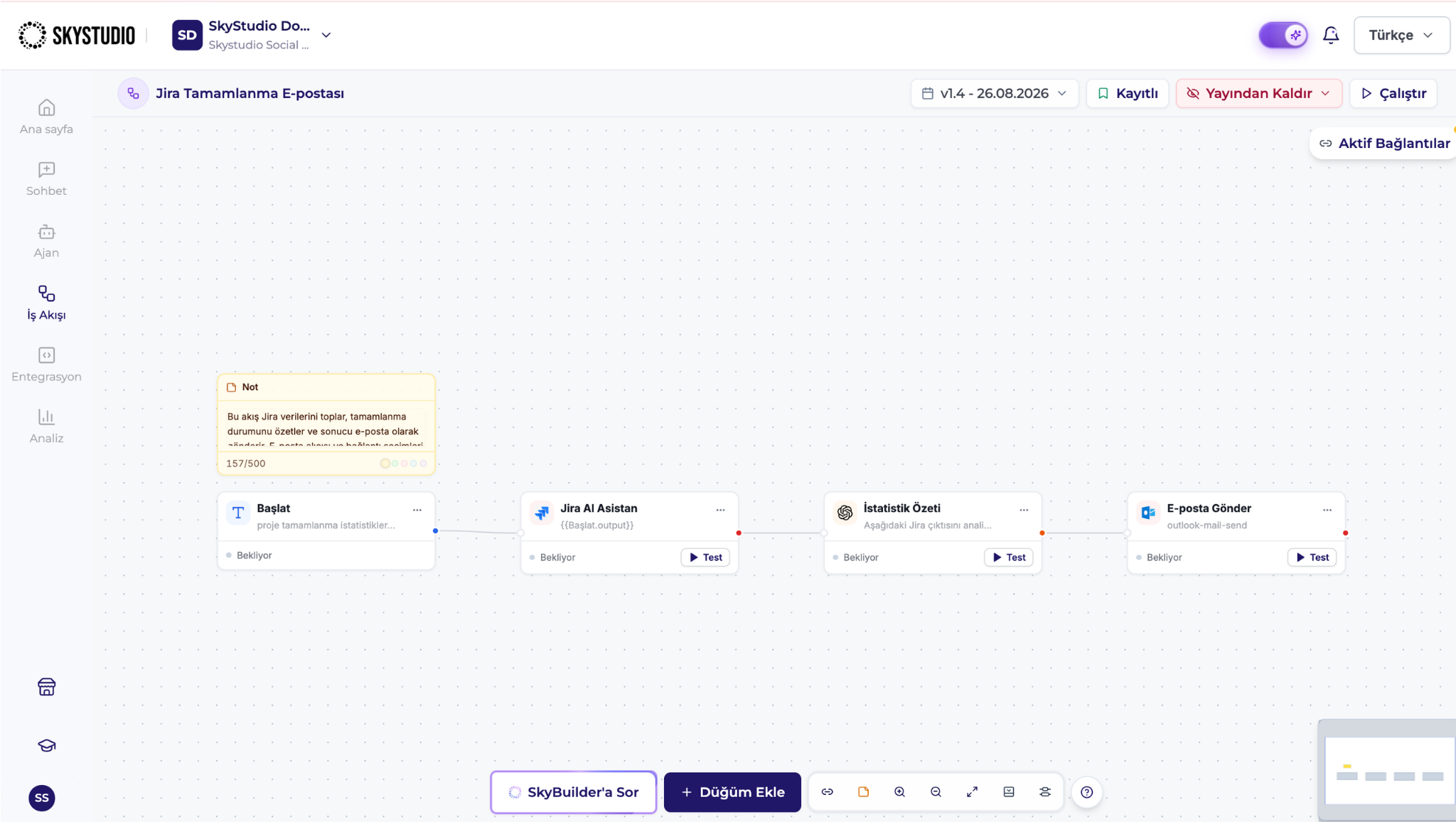Image resolution: width=1456 pixels, height=822 pixels.
Task: Click the OpenAI icon on İstatistik Özeti node
Action: click(x=845, y=513)
